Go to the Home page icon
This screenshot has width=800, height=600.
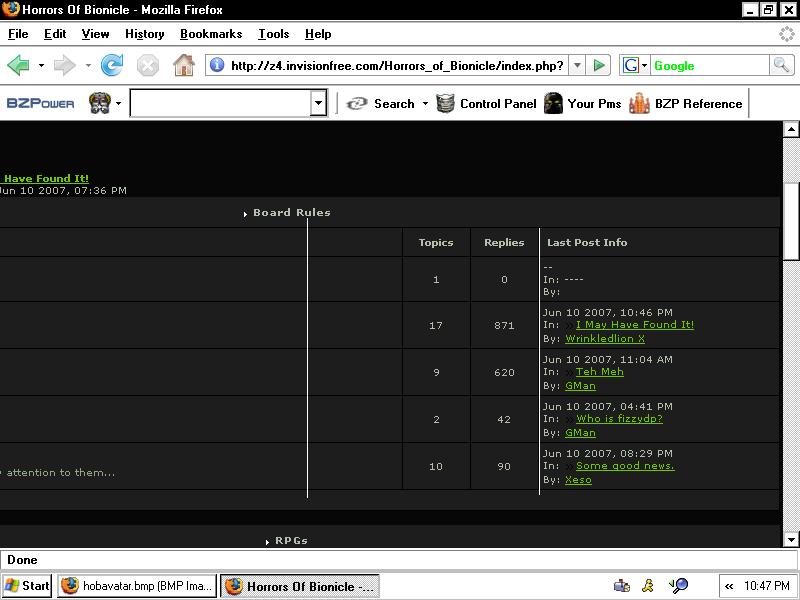[x=184, y=65]
